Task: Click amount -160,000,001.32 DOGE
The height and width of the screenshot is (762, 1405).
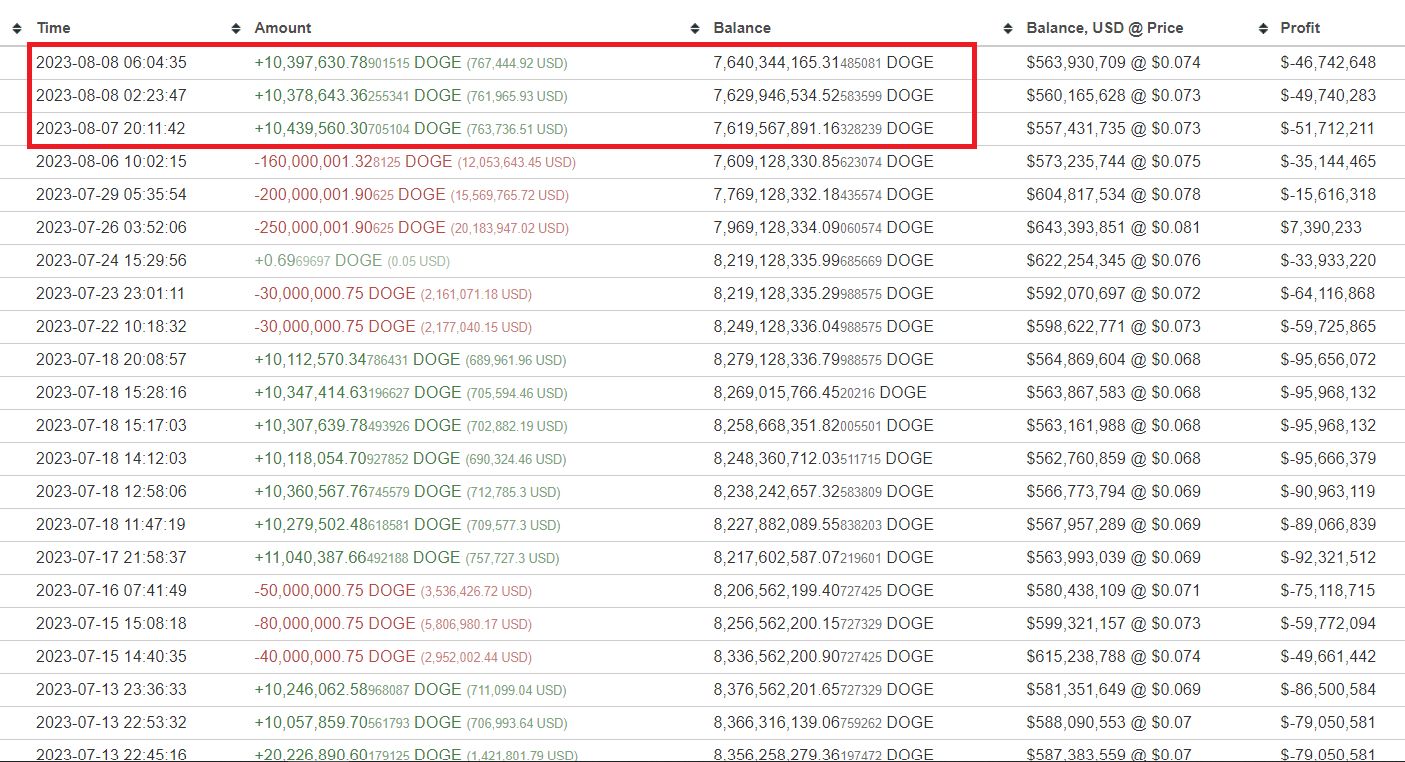Action: (353, 161)
